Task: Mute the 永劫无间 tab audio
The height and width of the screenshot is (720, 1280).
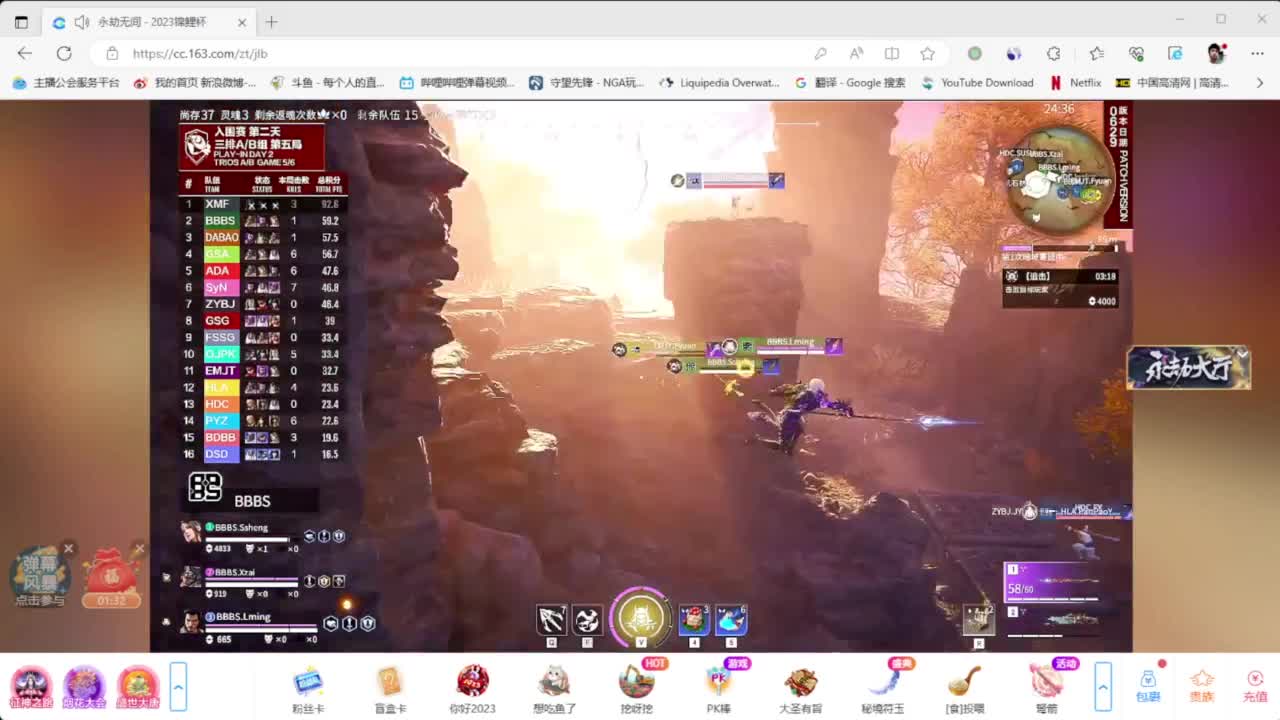Action: (x=82, y=22)
